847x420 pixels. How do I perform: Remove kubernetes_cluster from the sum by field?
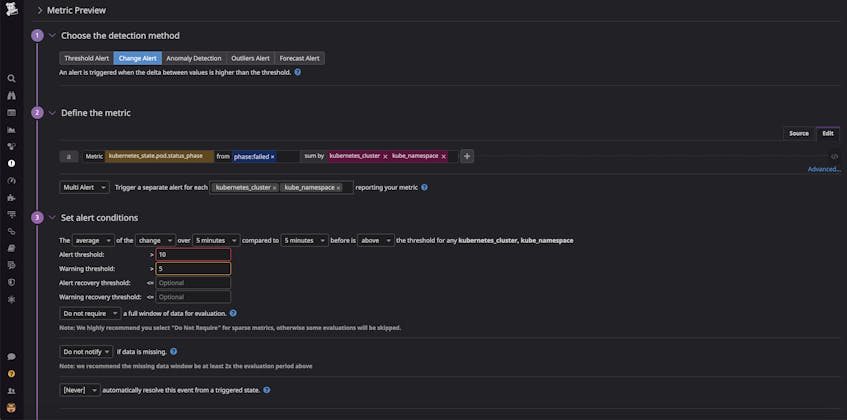(385, 157)
